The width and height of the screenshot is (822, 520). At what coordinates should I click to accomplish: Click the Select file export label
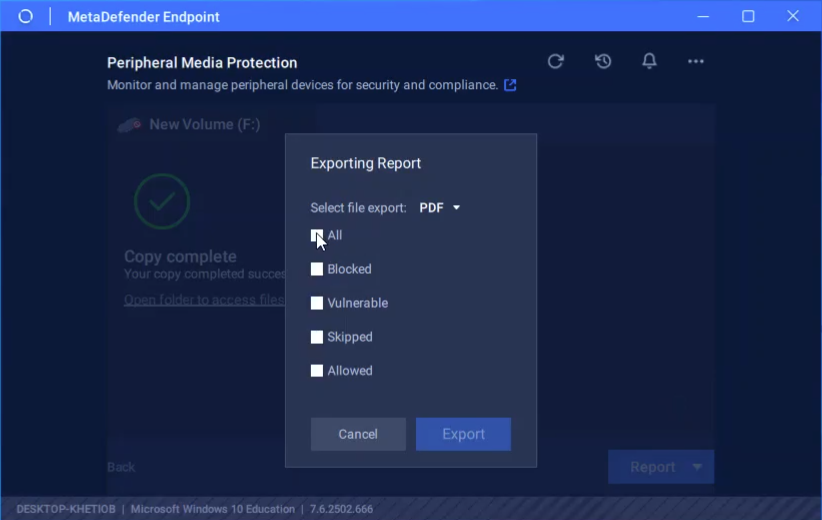coord(359,208)
